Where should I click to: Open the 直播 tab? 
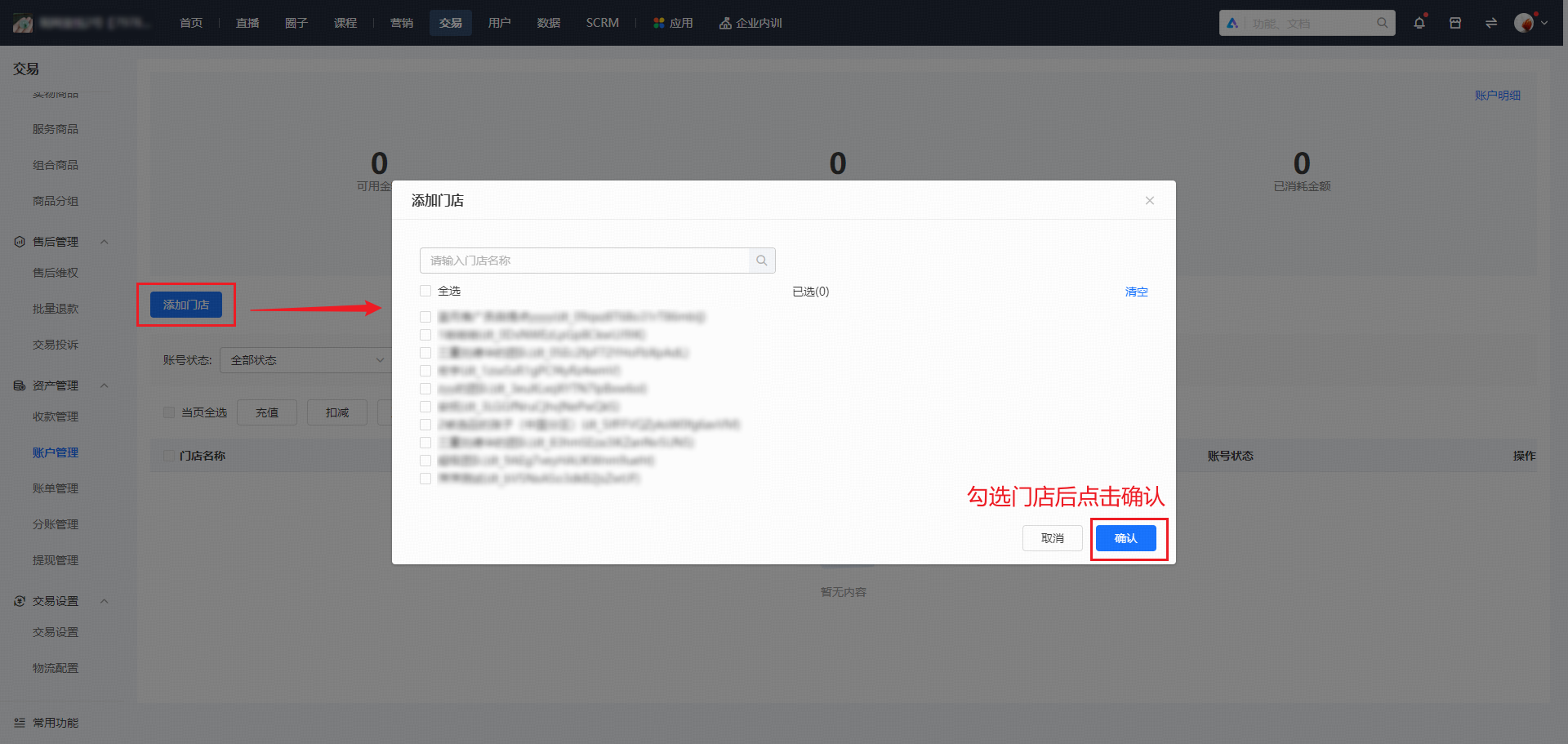pyautogui.click(x=247, y=23)
